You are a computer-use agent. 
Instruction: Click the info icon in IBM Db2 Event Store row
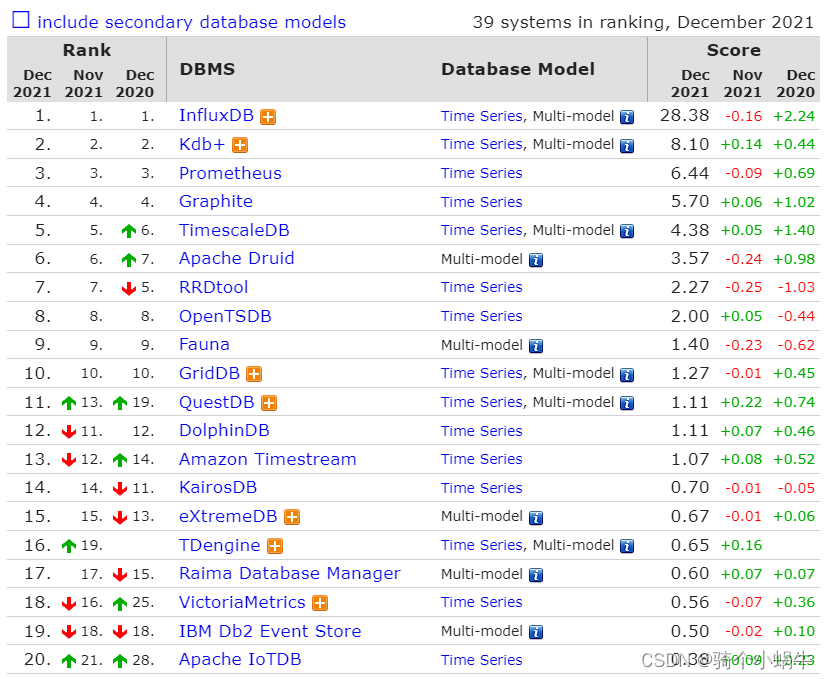[x=536, y=632]
